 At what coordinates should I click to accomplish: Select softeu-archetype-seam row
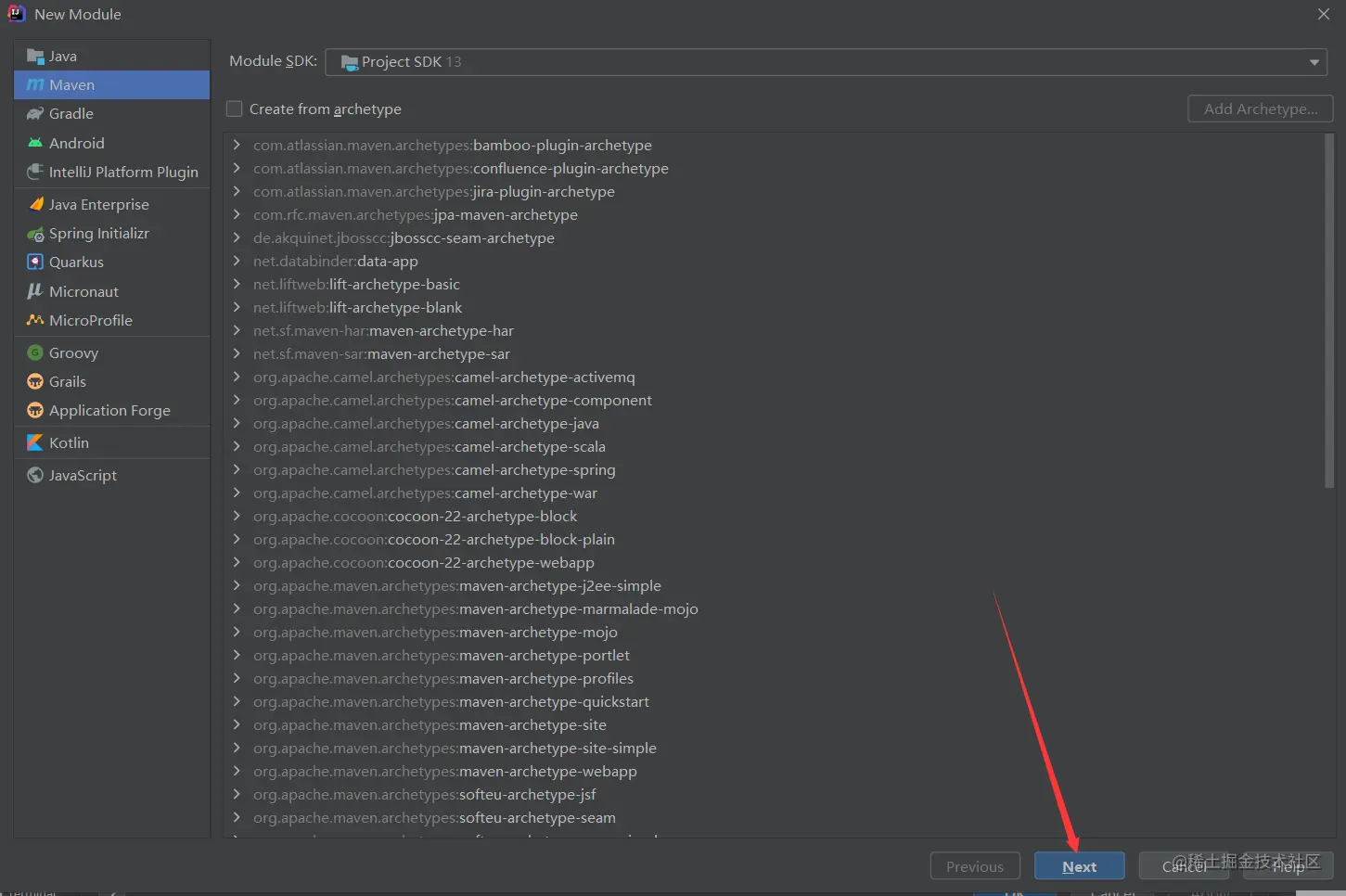coord(775,817)
